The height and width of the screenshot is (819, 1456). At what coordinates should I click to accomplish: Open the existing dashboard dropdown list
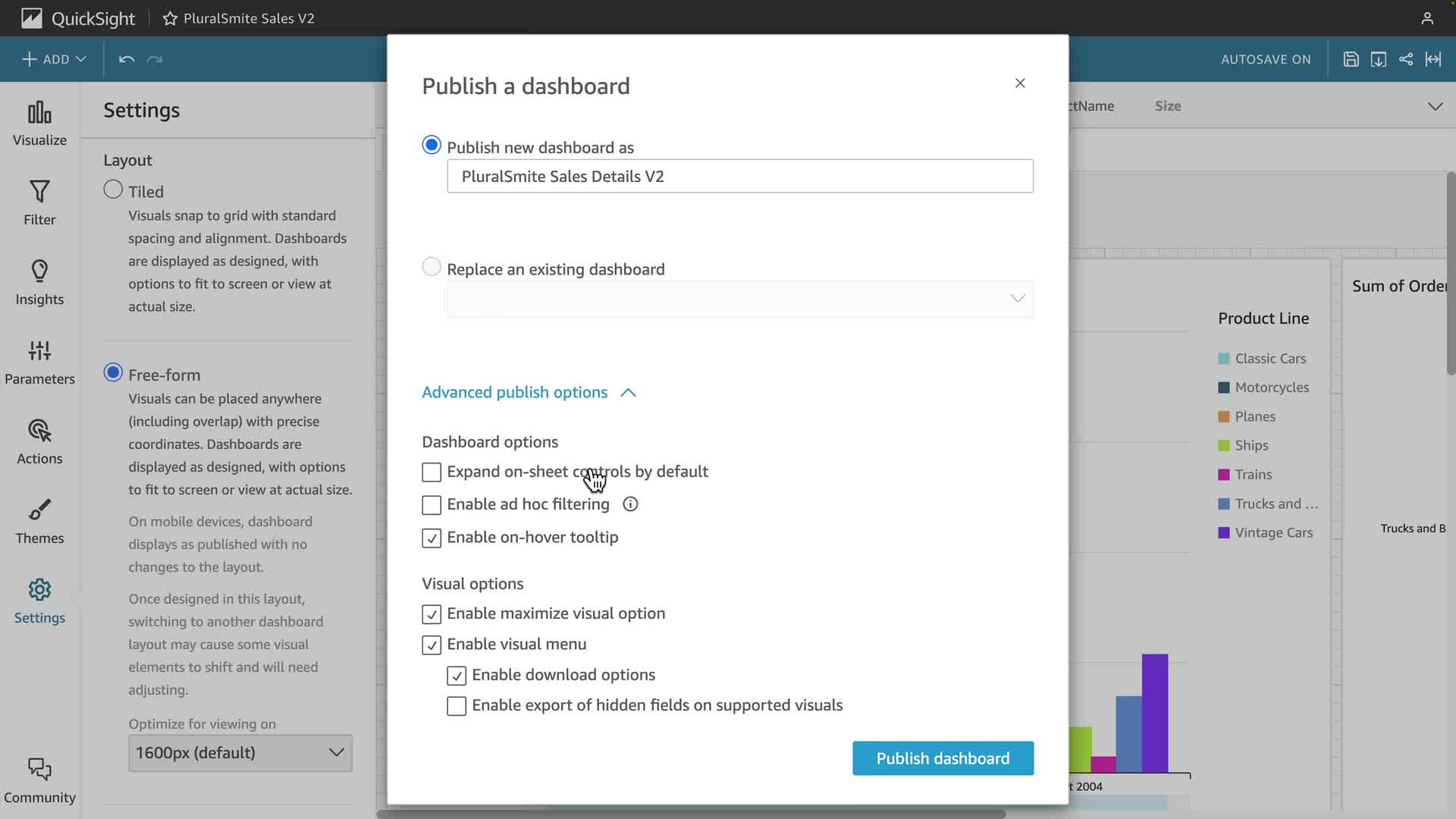(x=739, y=299)
